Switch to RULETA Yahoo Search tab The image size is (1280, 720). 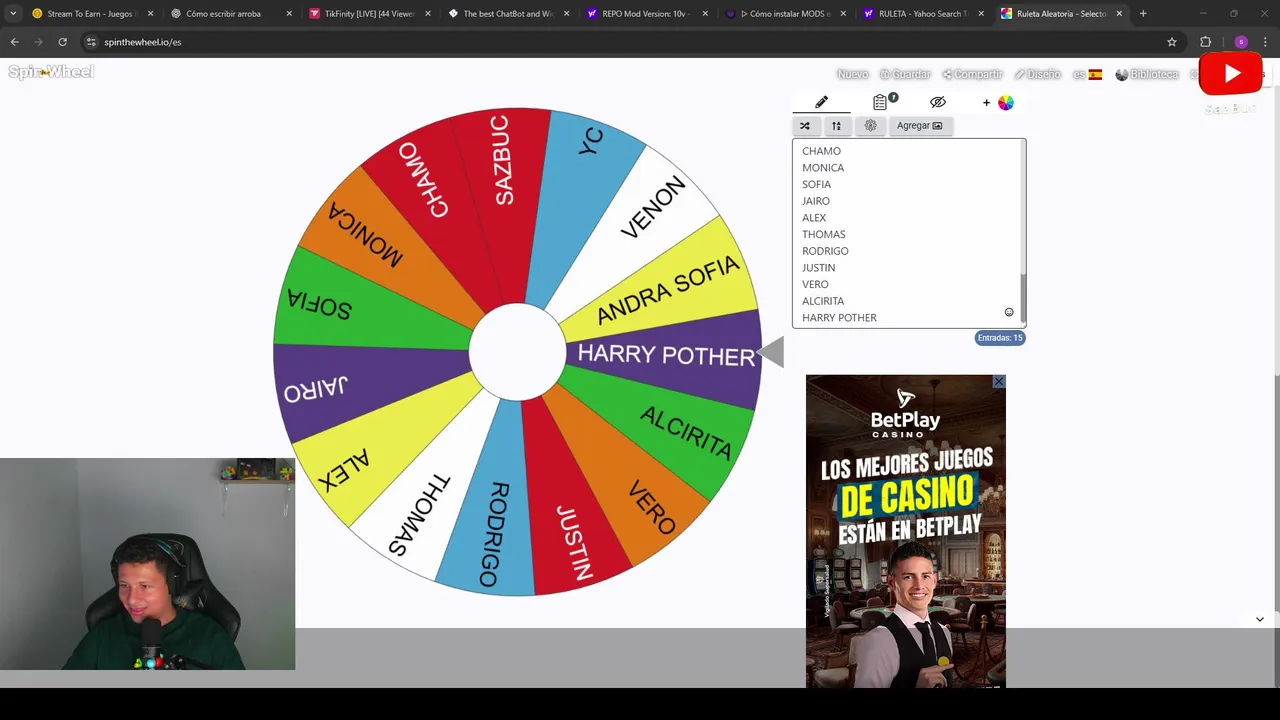(922, 14)
